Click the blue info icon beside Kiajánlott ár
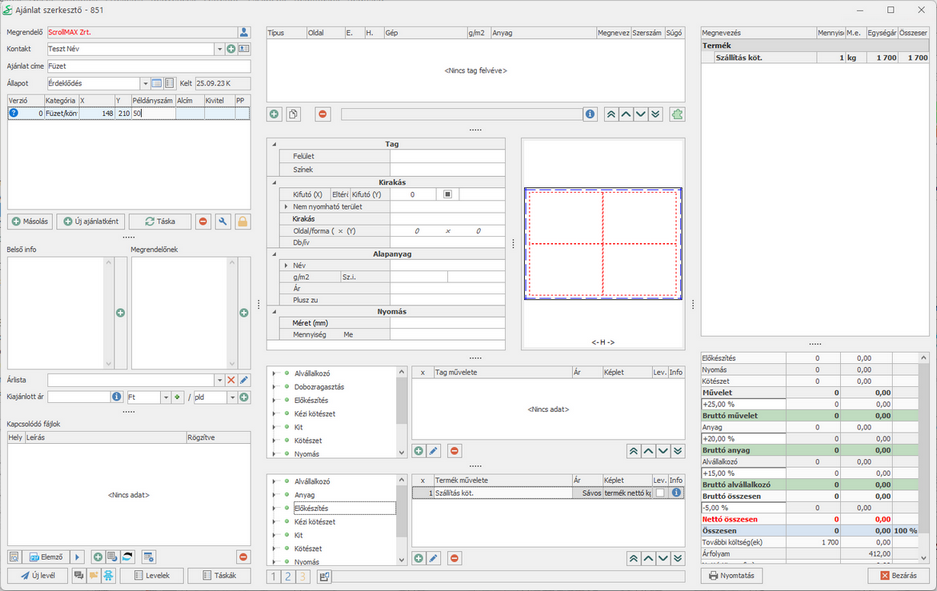This screenshot has width=937, height=591. [x=117, y=397]
